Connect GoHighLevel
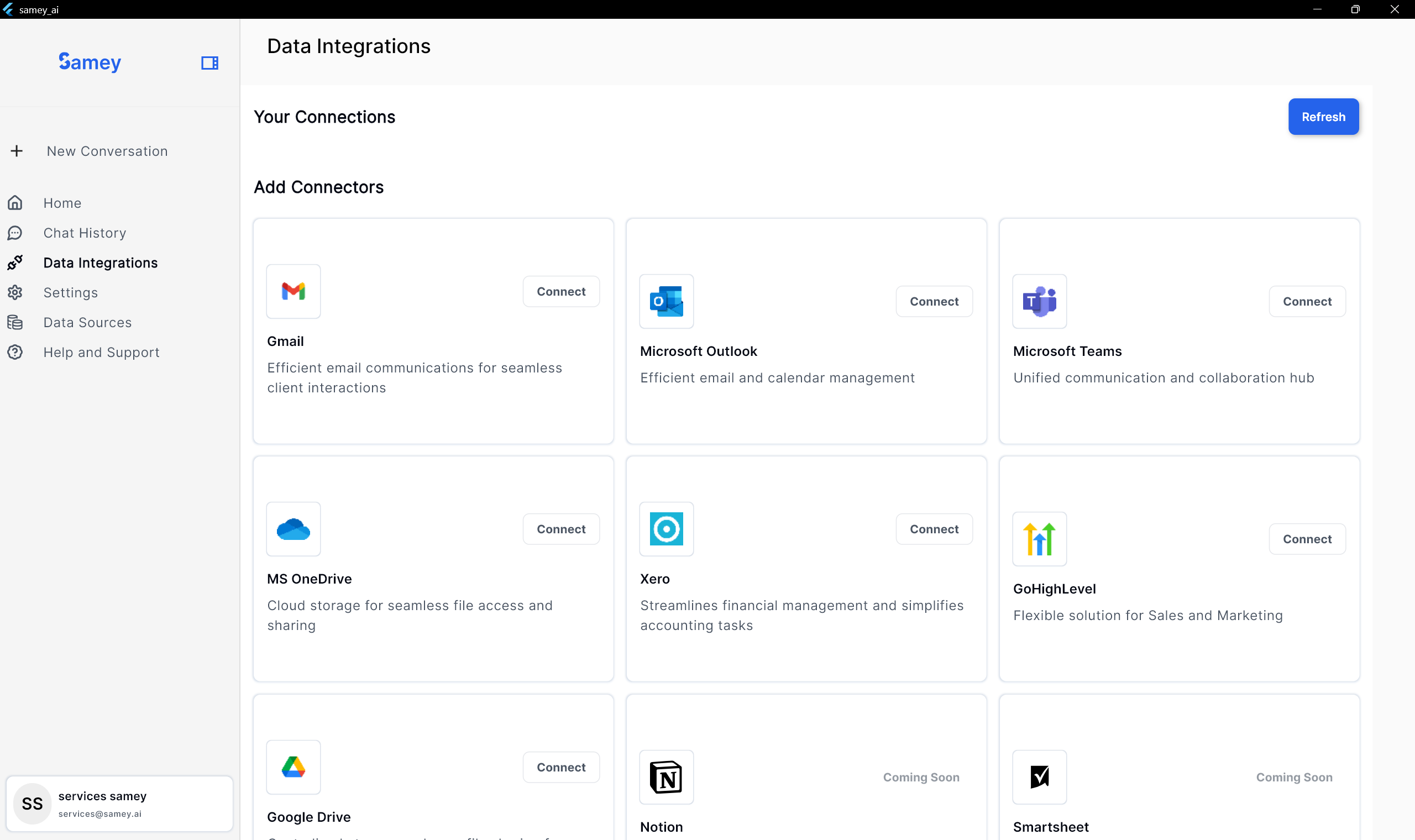The height and width of the screenshot is (840, 1415). (1307, 539)
